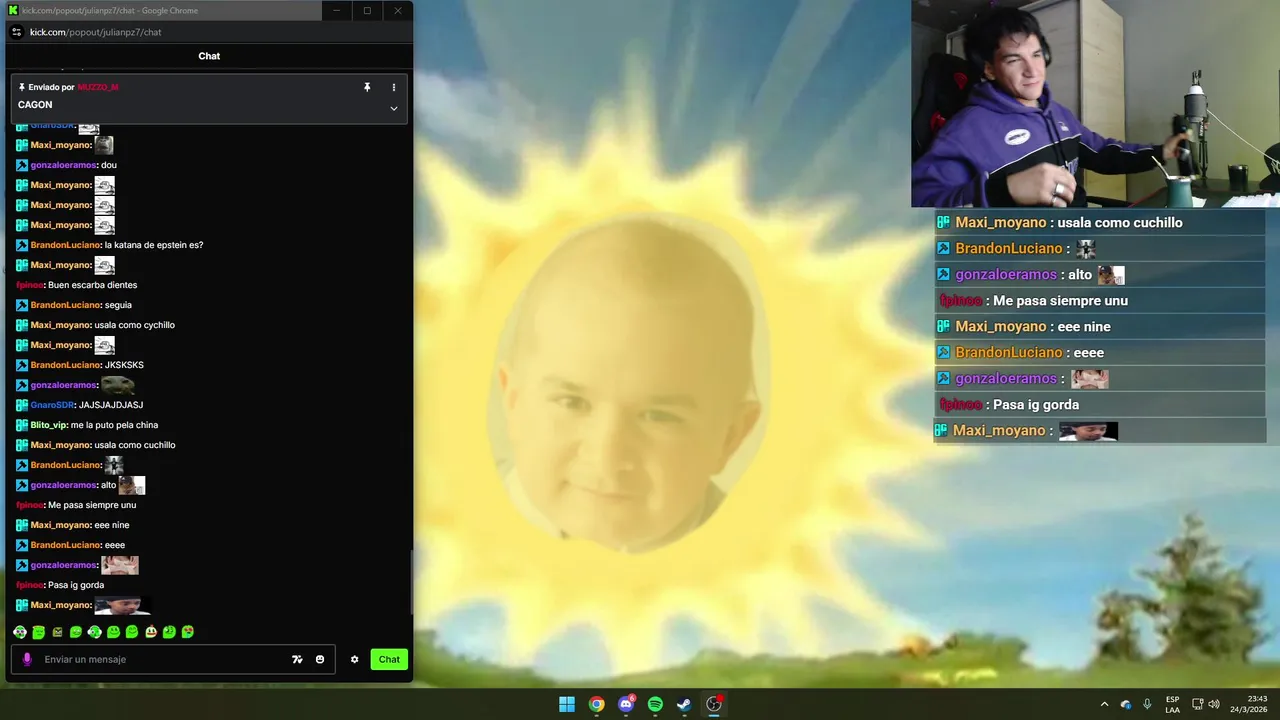Insert the sixth smiling green quick emote

[x=113, y=632]
